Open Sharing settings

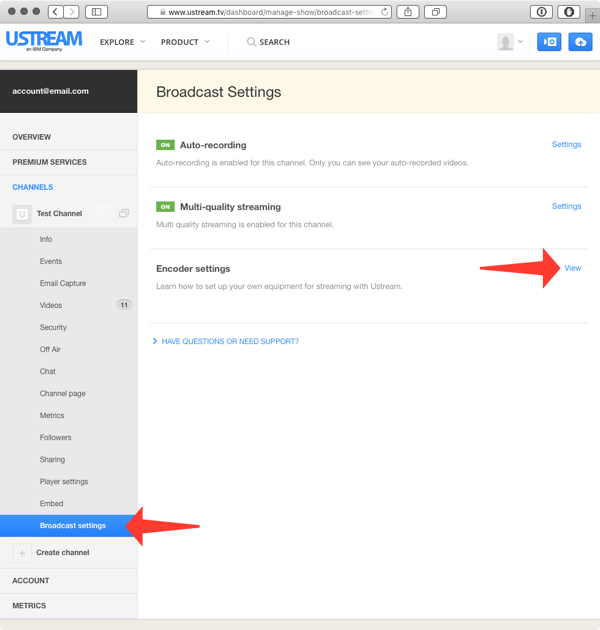[x=52, y=460]
